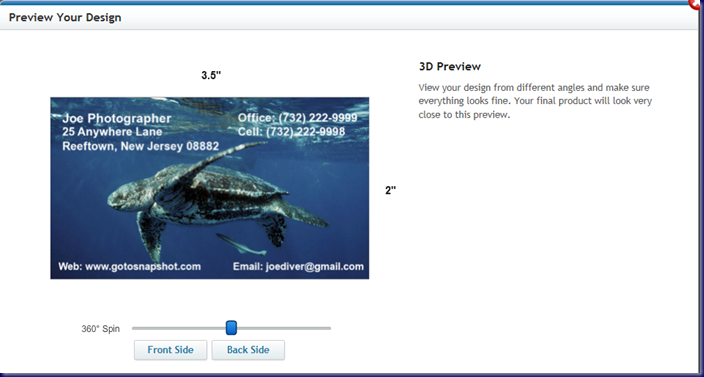The width and height of the screenshot is (704, 377).
Task: Click the 2" height dimension label
Action: tap(391, 190)
